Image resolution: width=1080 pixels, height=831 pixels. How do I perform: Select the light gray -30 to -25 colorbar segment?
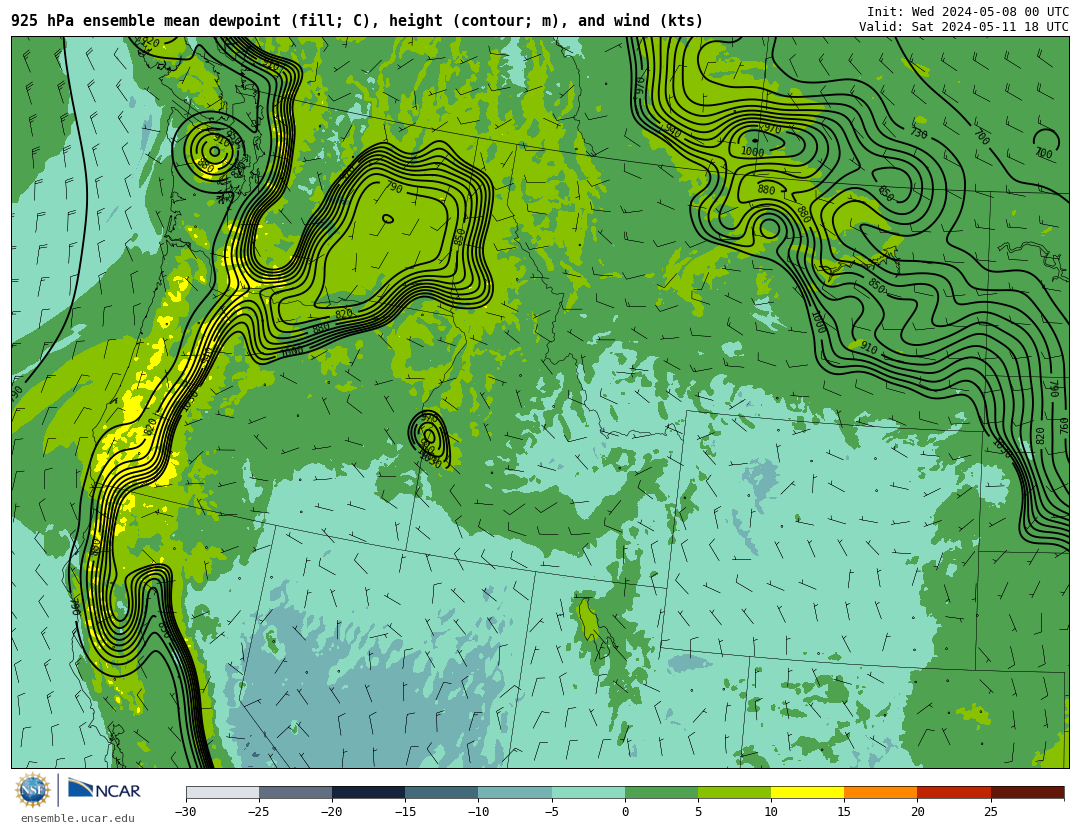click(222, 792)
